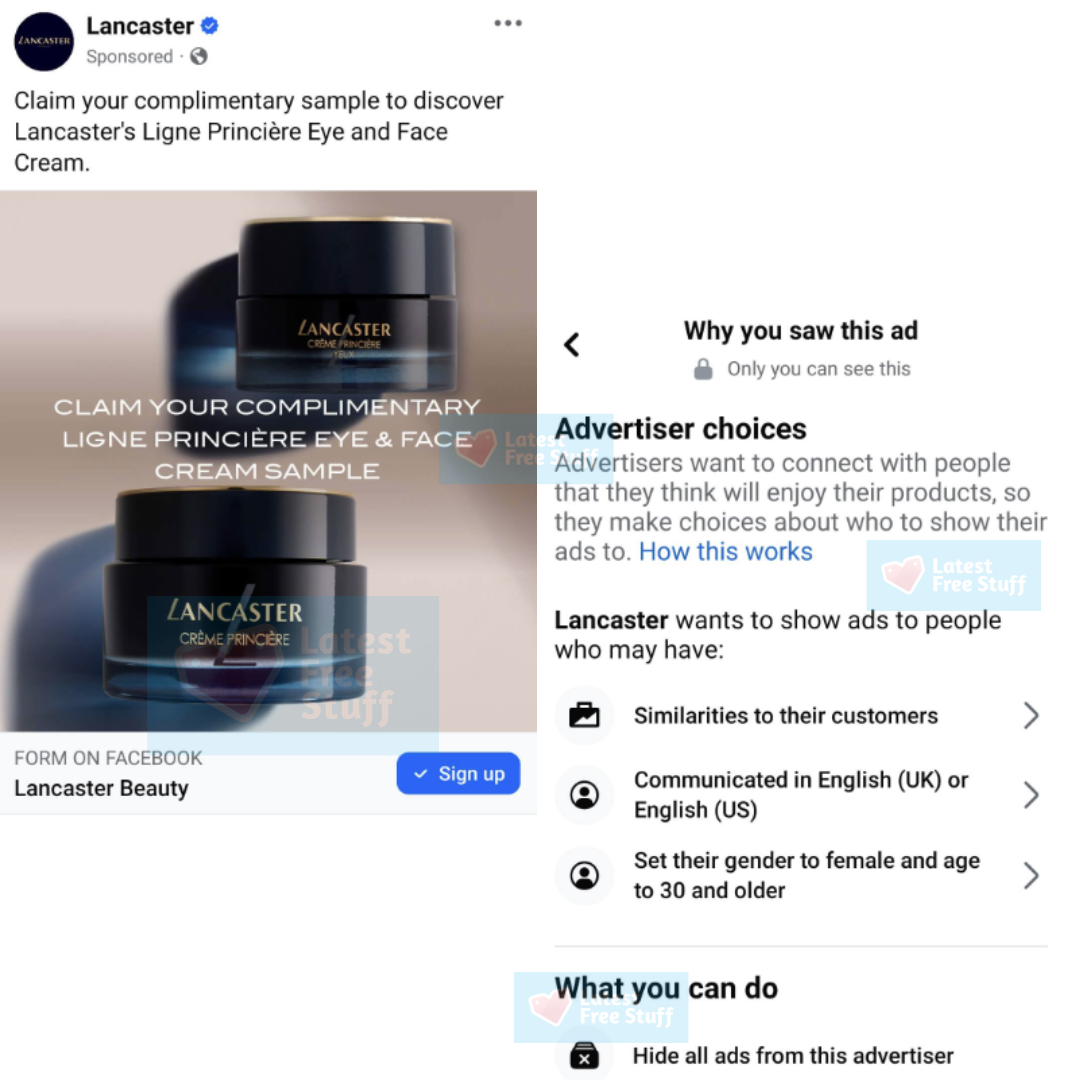Expand Similarities to their customers chevron
Image resolution: width=1080 pixels, height=1080 pixels.
(x=1030, y=716)
